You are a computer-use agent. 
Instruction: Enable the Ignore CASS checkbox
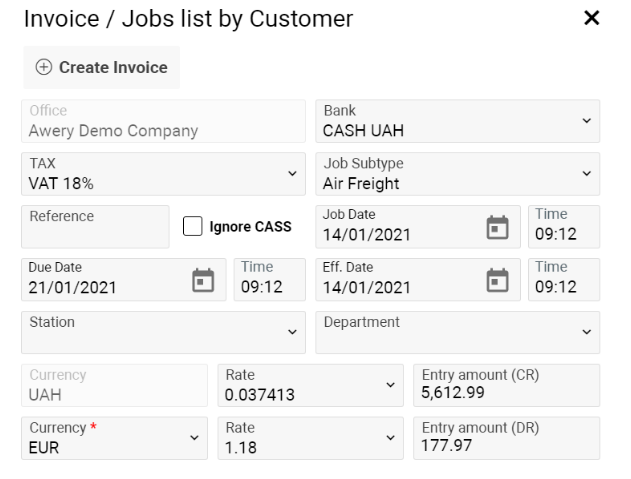[x=193, y=227]
